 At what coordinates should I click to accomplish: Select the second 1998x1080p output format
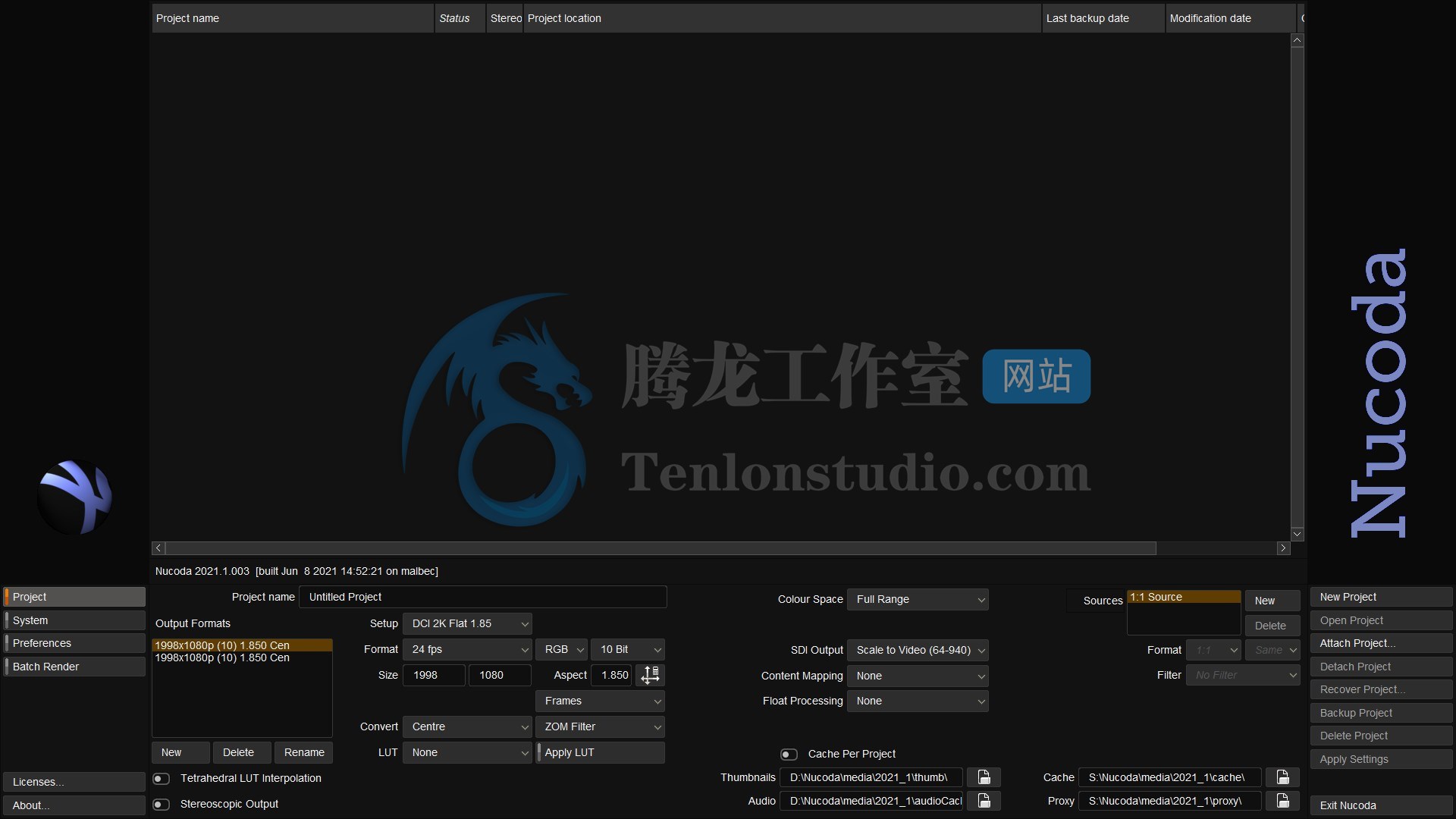tap(243, 657)
